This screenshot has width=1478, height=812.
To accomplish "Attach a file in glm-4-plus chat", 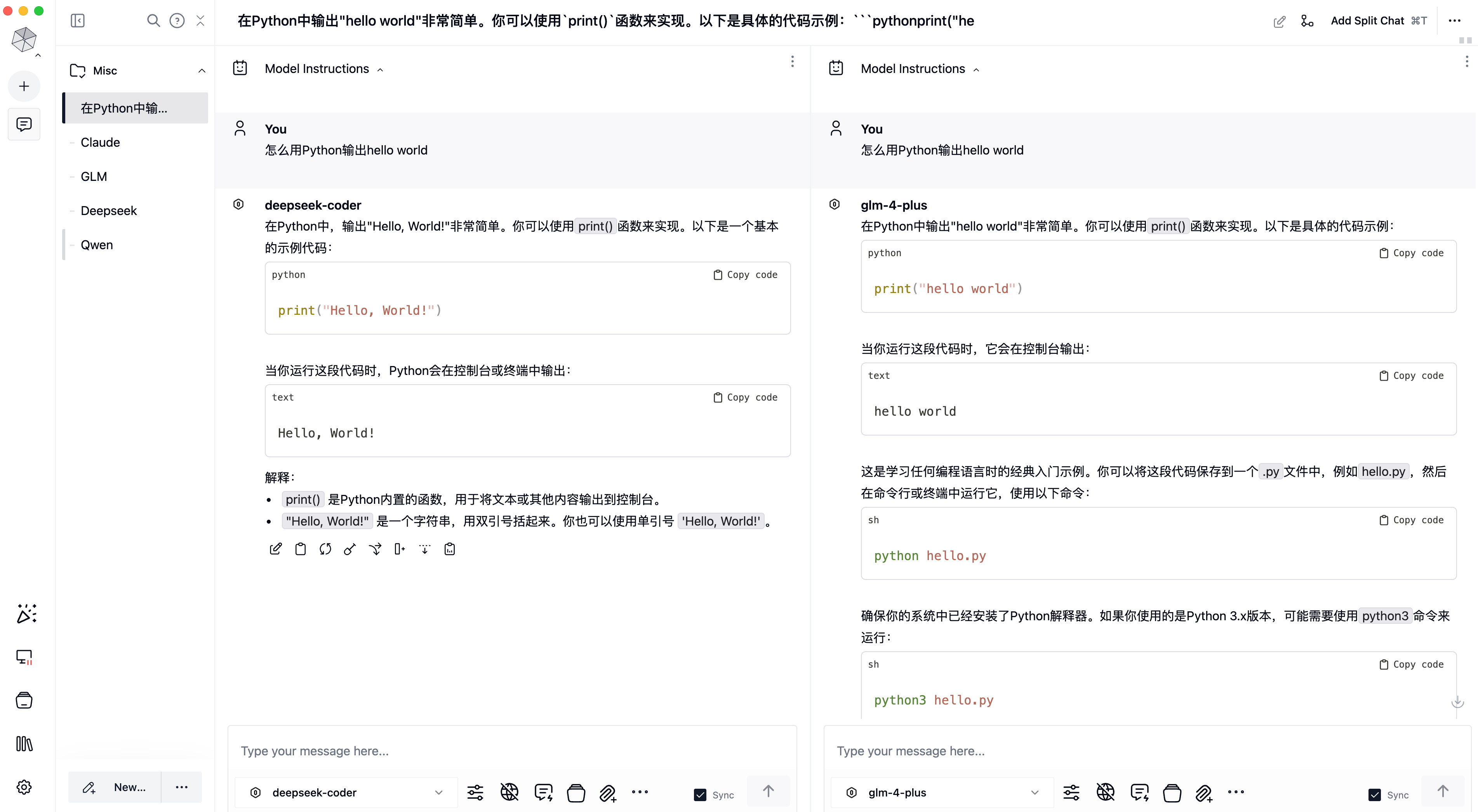I will [1204, 793].
